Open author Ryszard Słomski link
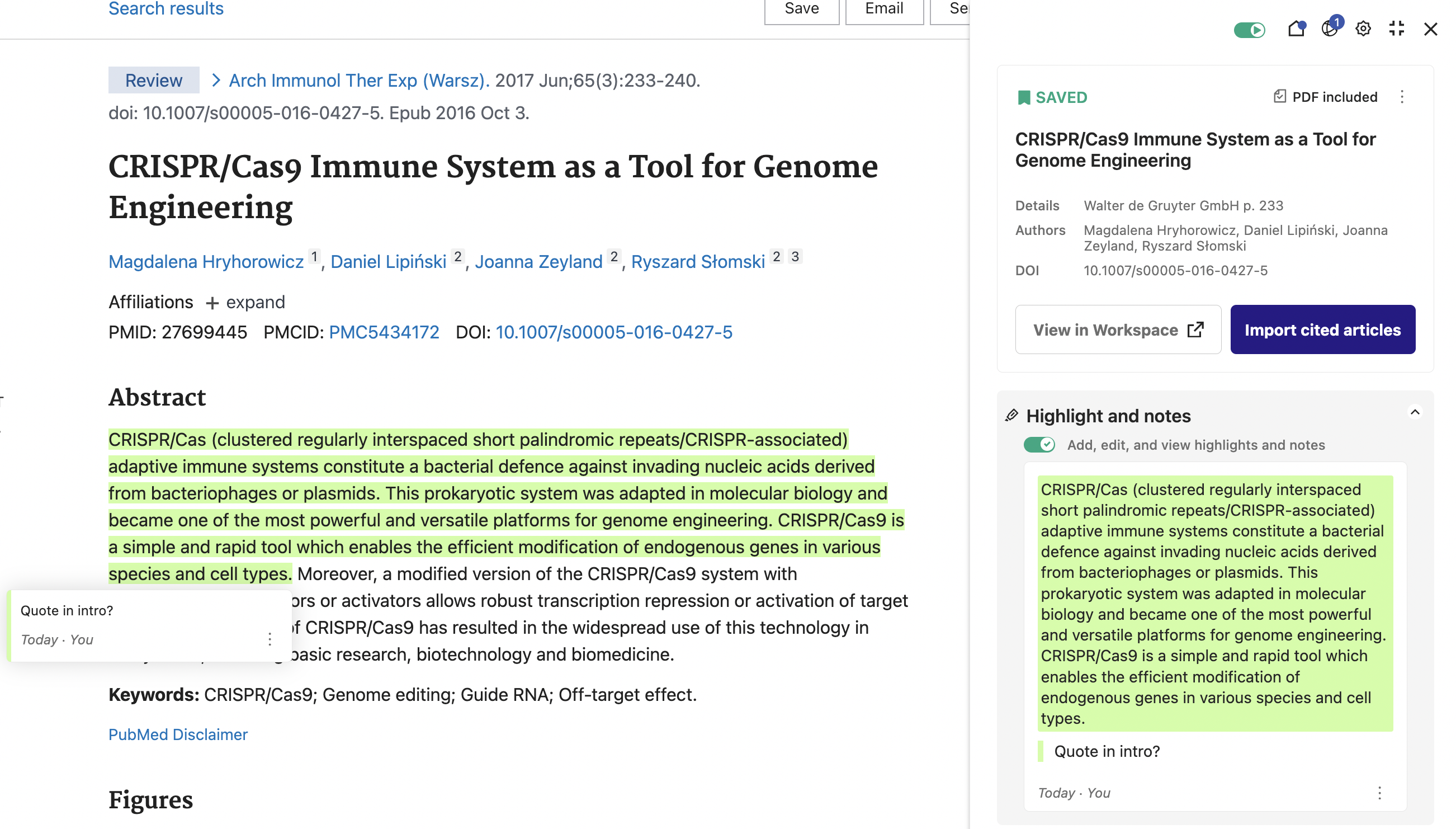The height and width of the screenshot is (829, 1456). (698, 262)
